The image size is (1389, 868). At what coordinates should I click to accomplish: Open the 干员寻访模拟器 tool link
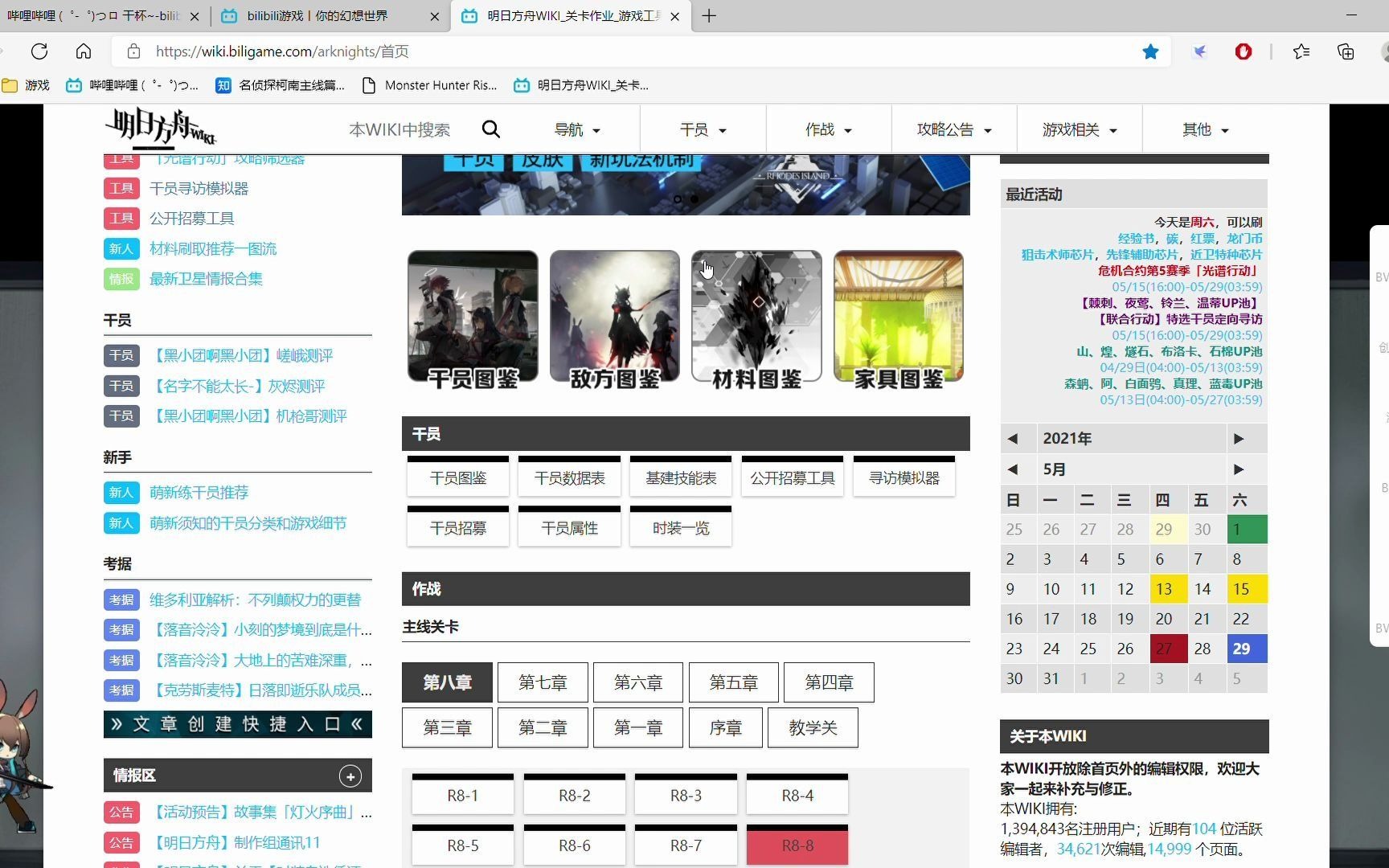(x=199, y=188)
